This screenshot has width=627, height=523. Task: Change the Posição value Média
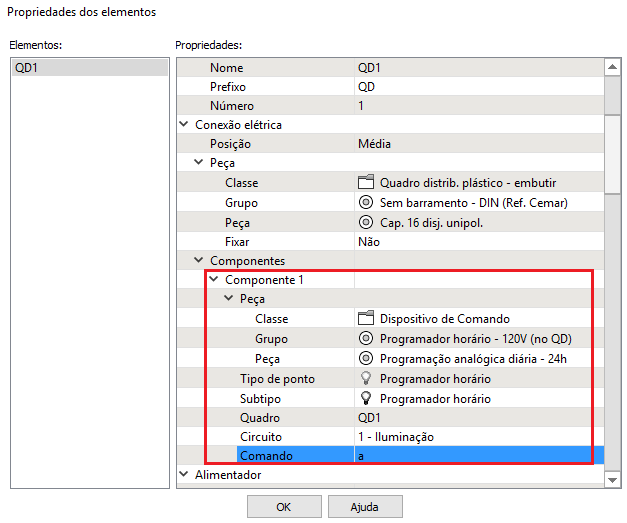tap(478, 144)
